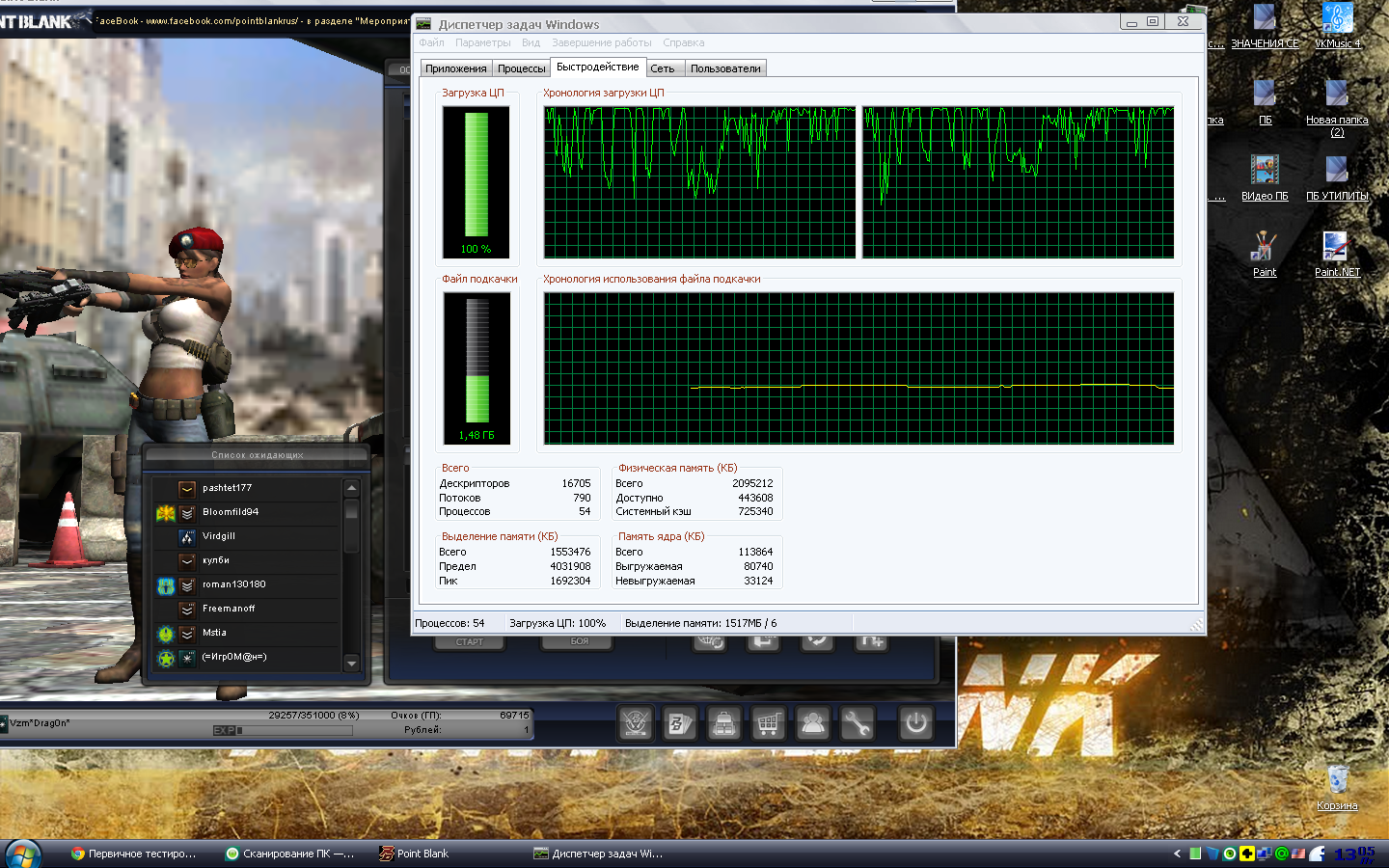This screenshot has width=1389, height=868.
Task: Switch to Первичное тестиро... Chrome taskbar item
Action: [135, 854]
